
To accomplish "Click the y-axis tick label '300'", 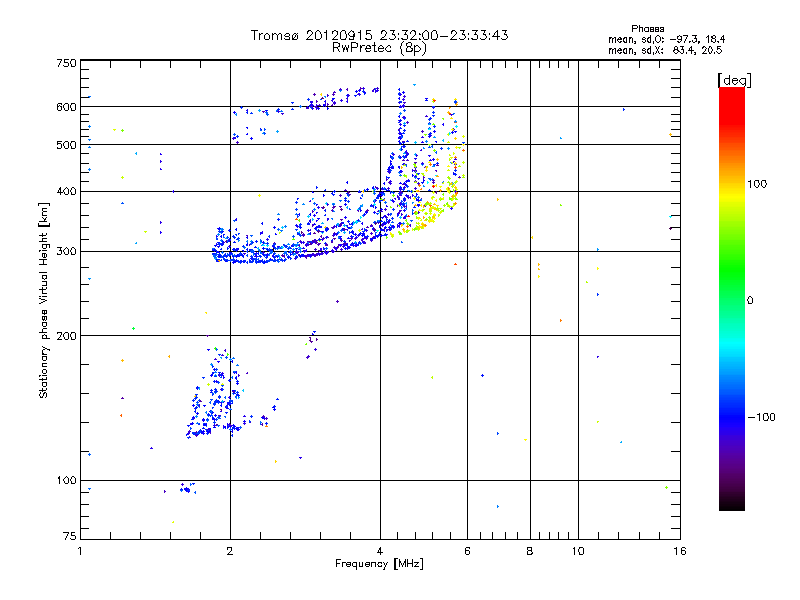I will [x=67, y=252].
